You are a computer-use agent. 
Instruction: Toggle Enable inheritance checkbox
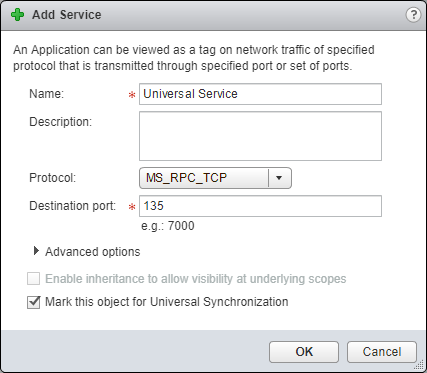pyautogui.click(x=34, y=279)
